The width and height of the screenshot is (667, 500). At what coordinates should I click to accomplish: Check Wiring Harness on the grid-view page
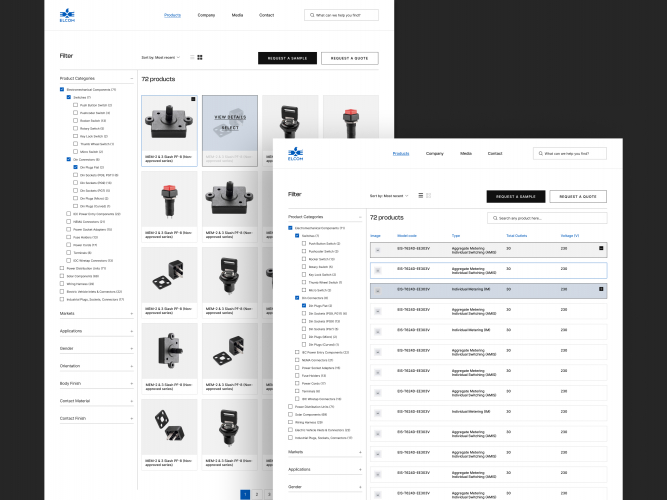pos(62,283)
